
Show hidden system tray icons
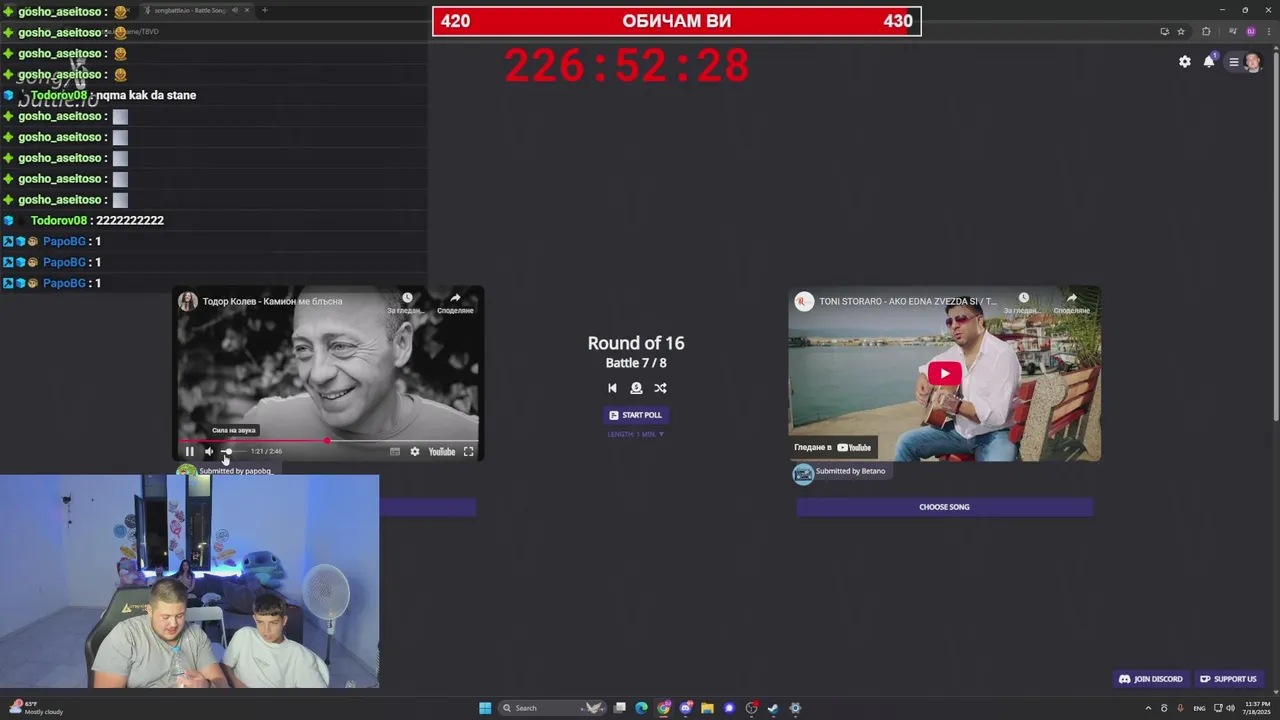[1148, 708]
